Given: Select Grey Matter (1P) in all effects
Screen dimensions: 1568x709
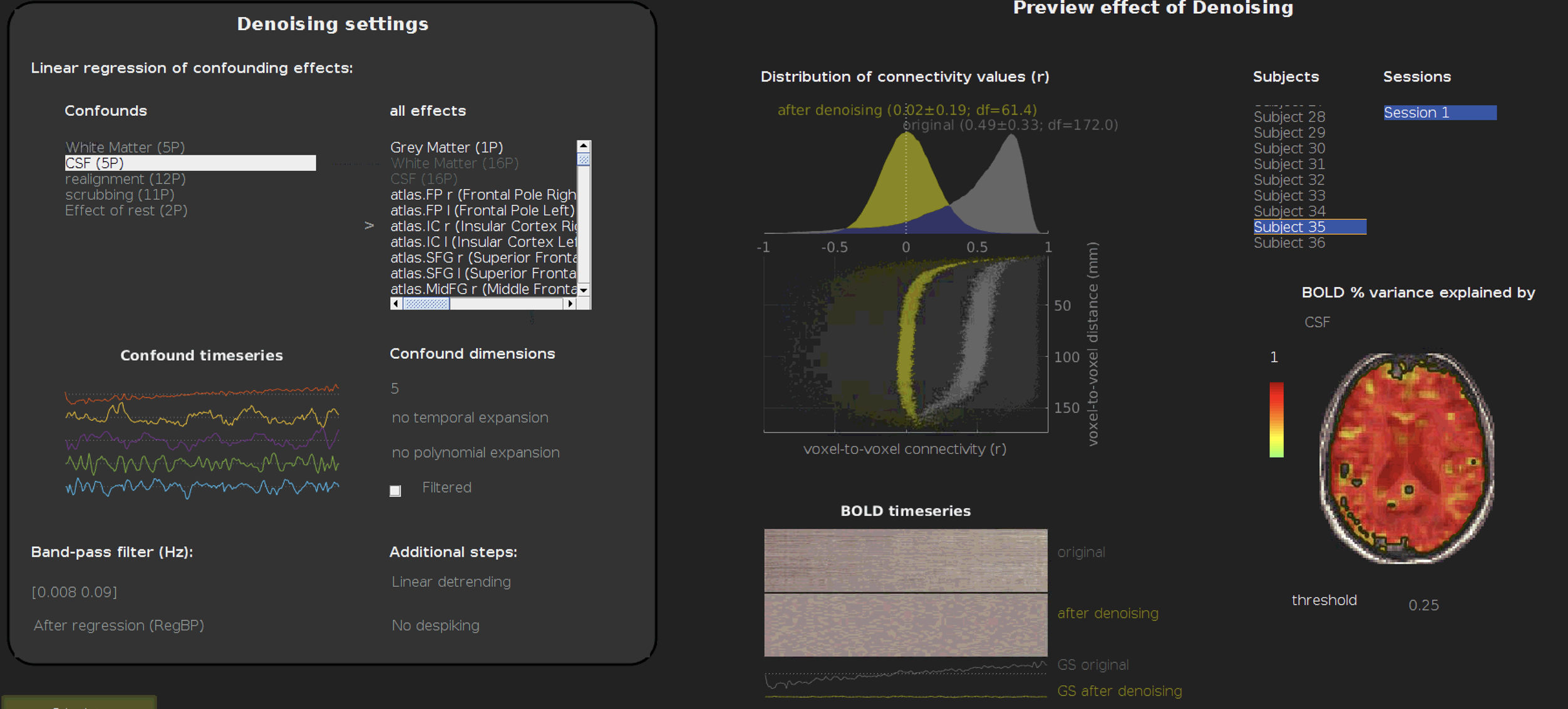Looking at the screenshot, I should tap(446, 147).
